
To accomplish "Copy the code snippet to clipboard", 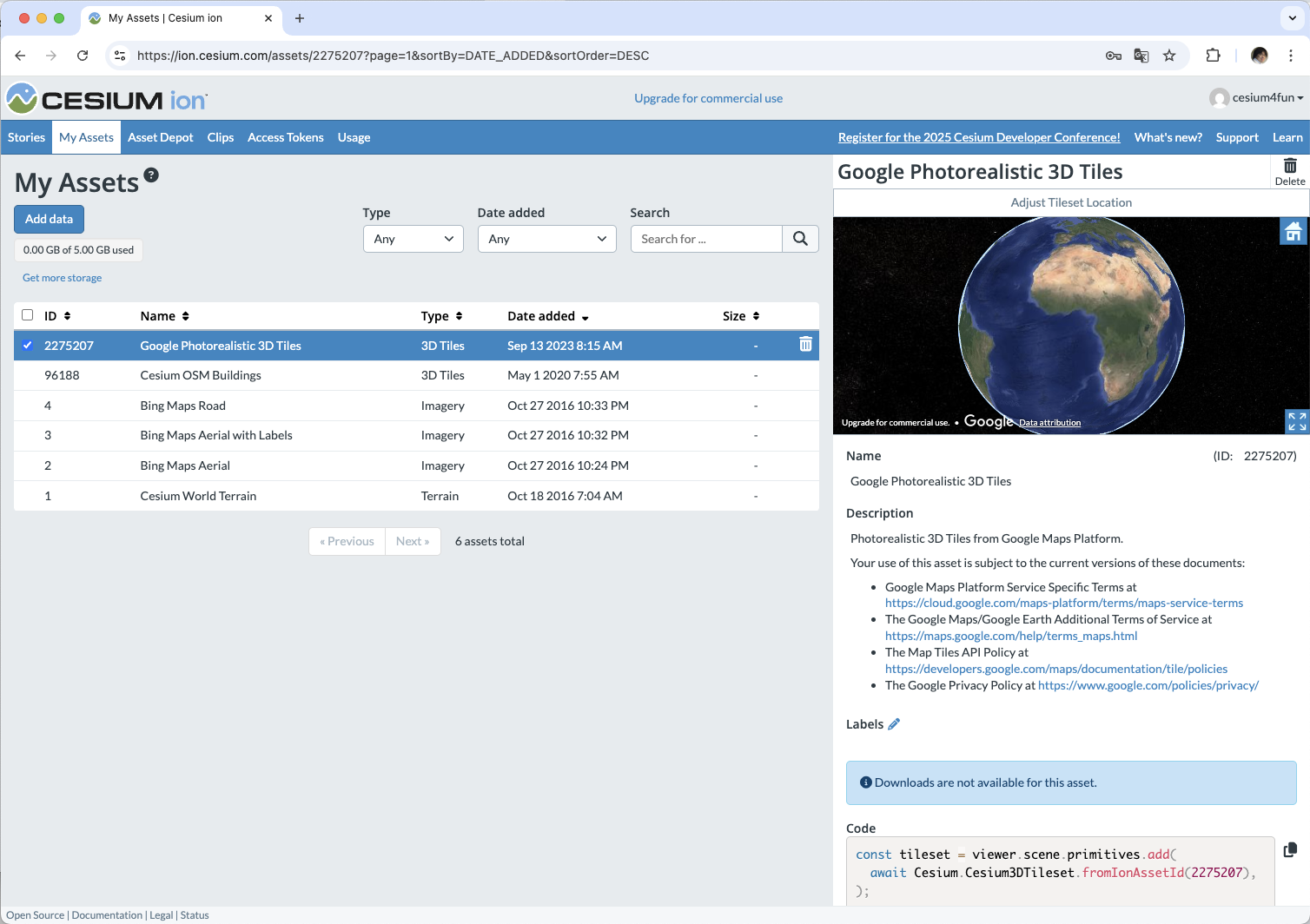I will coord(1290,849).
